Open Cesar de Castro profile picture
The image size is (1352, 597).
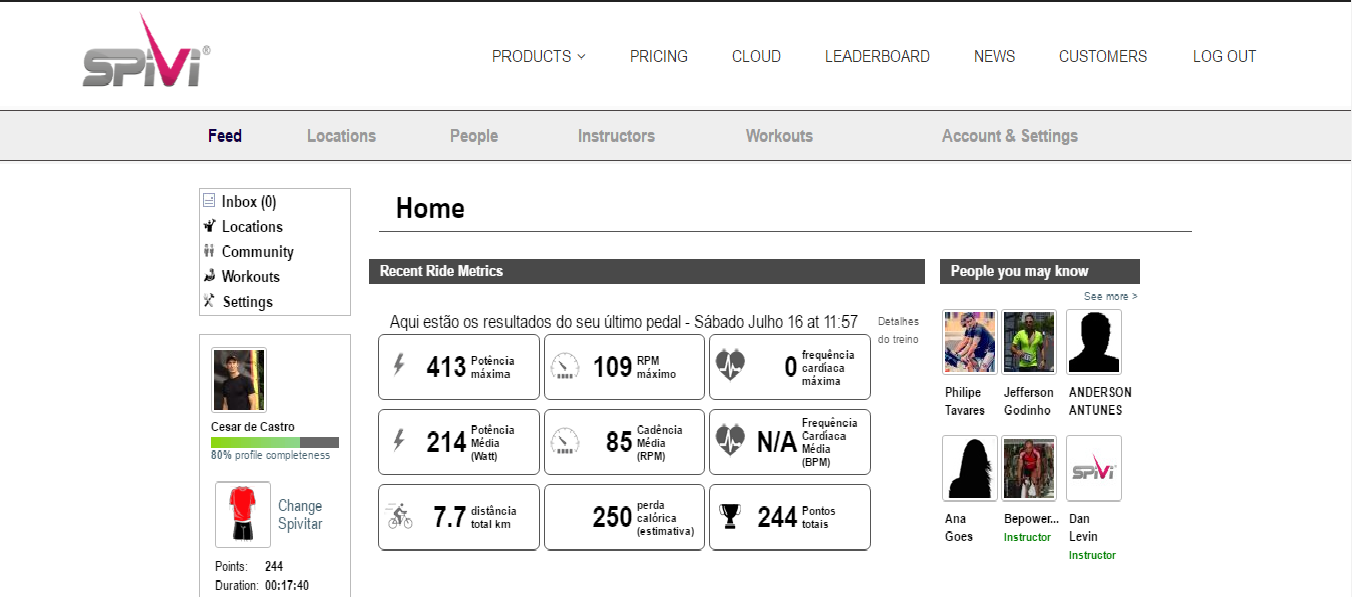(239, 380)
